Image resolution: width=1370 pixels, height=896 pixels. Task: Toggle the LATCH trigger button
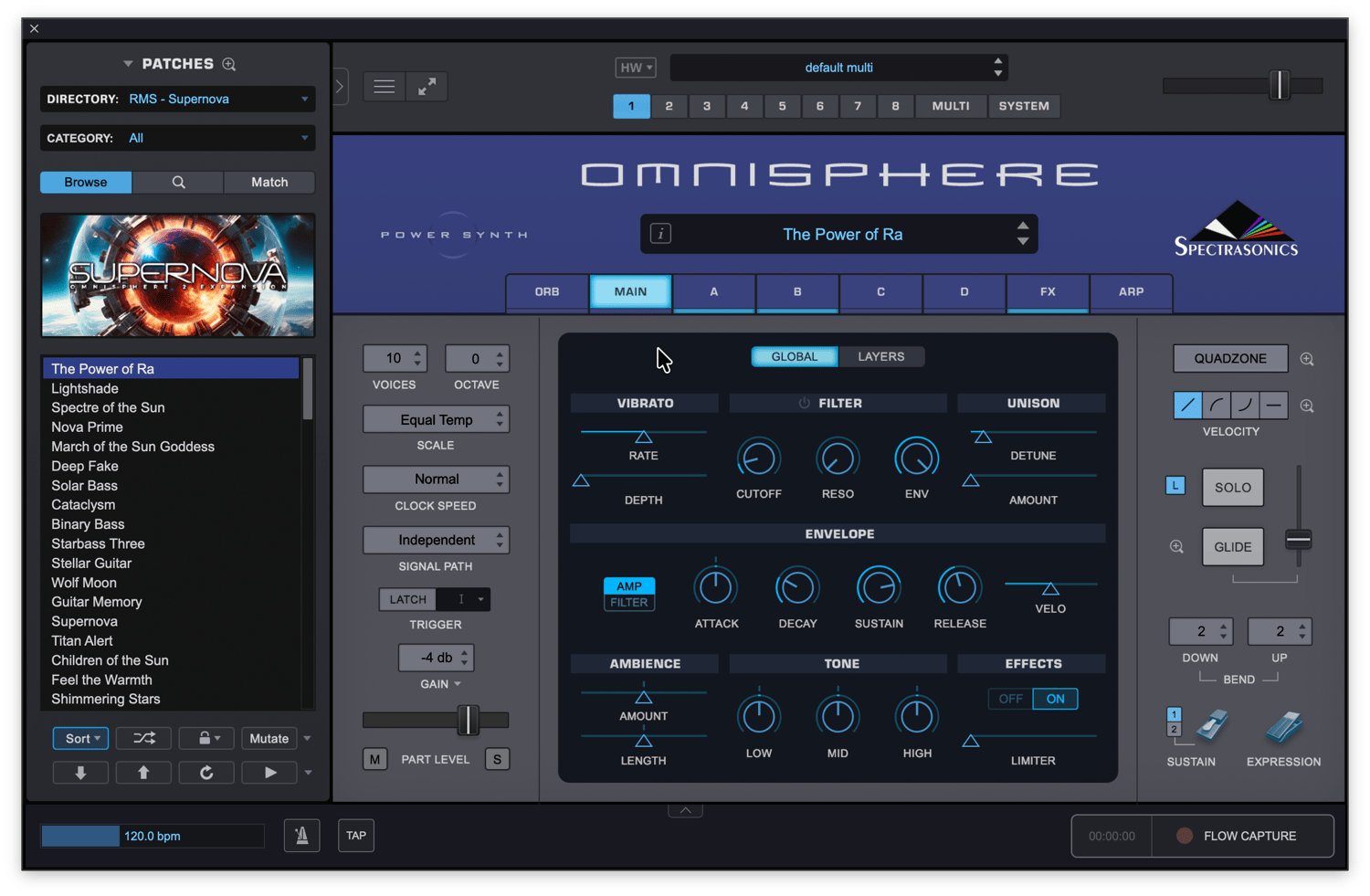point(407,599)
